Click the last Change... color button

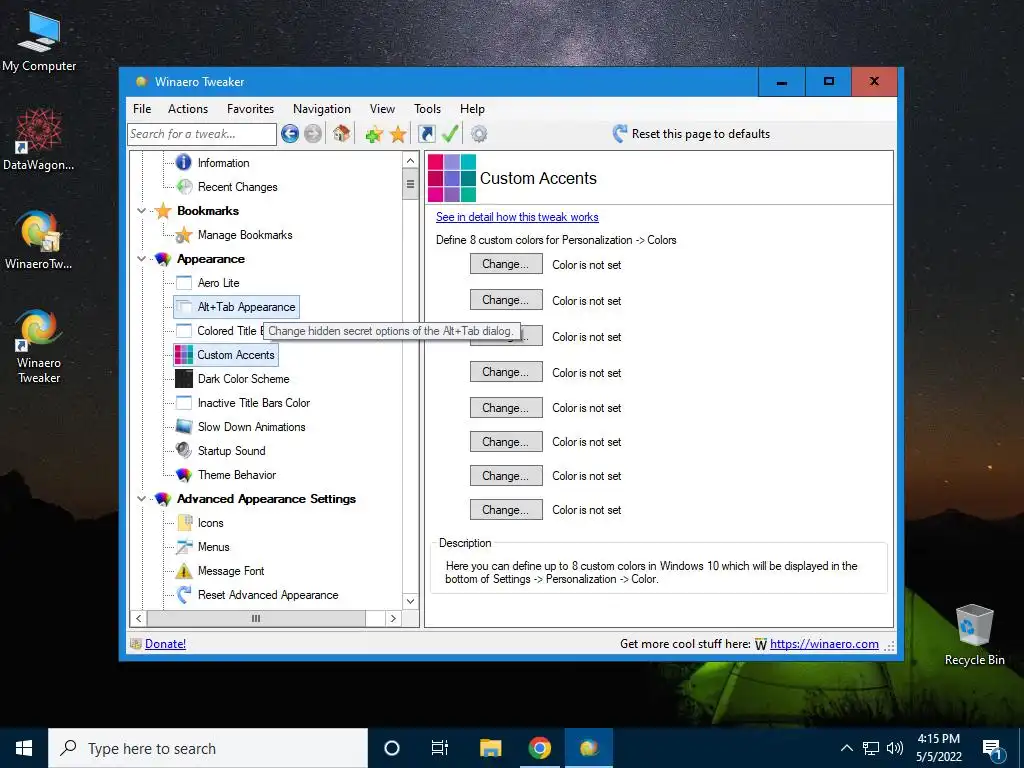[506, 509]
